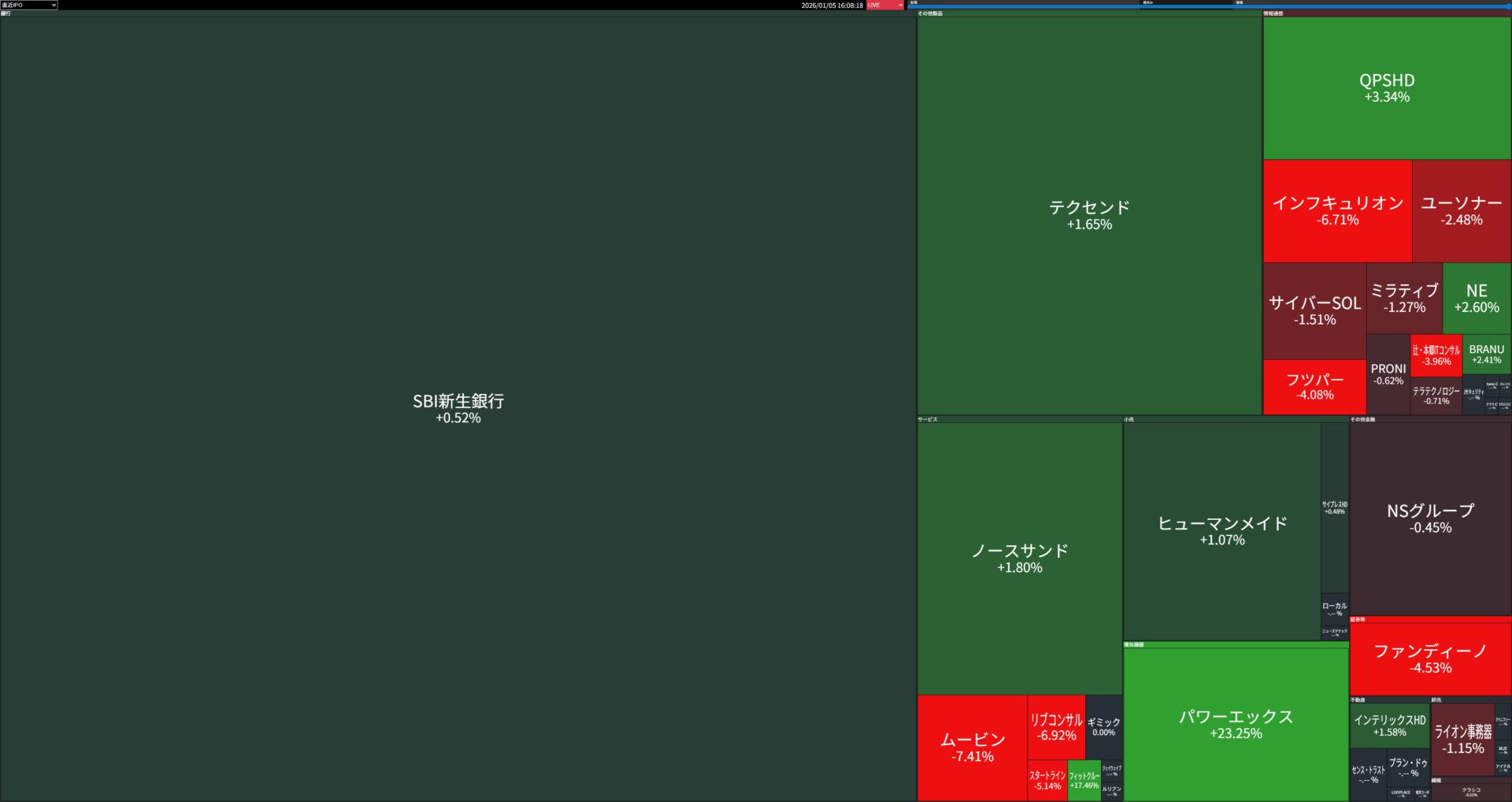Click the インフキュリオン -6.71% tile
Screen dimensions: 1512x802
click(1337, 210)
